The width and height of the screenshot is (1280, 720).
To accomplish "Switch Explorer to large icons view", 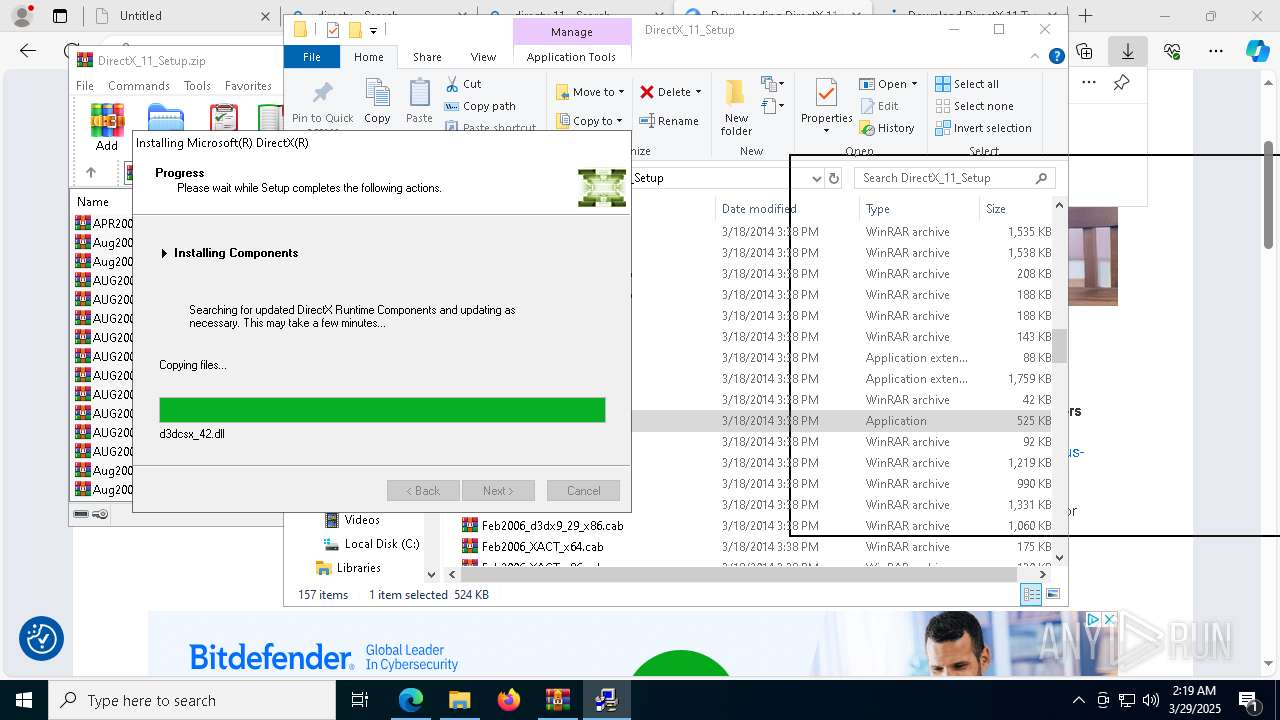I will (1052, 594).
